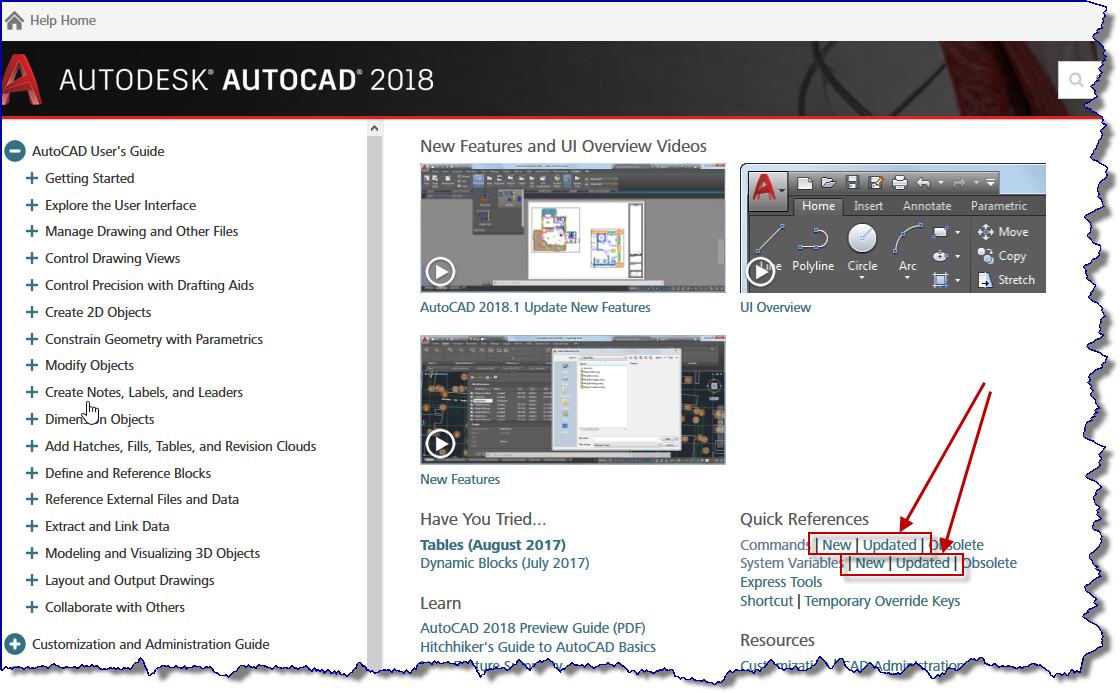Click the Move tool in the ribbon screenshot
The image size is (1120, 693).
coord(1006,231)
